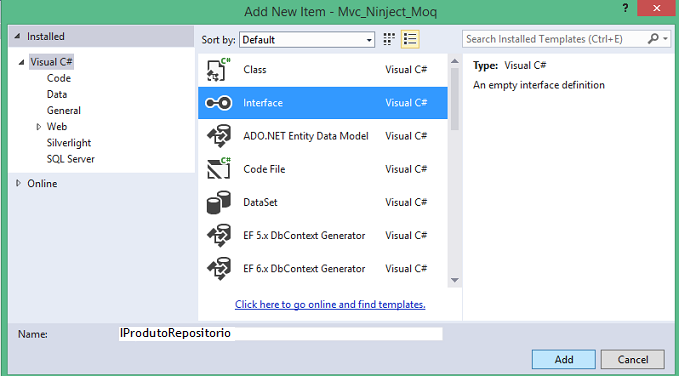Click the Name field with IProdutoRepositorio
The image size is (679, 376).
point(281,334)
